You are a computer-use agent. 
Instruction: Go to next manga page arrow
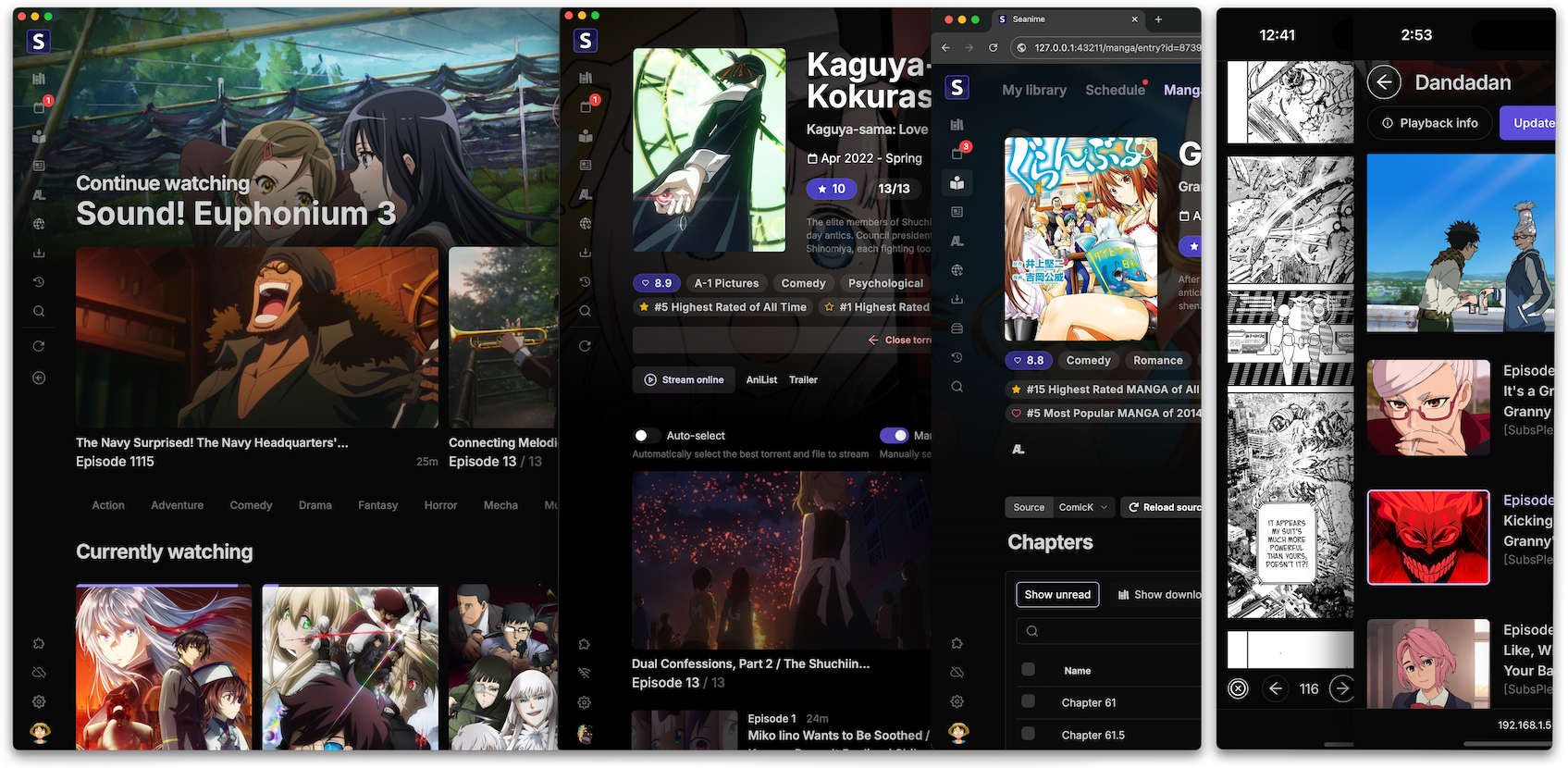tap(1342, 688)
